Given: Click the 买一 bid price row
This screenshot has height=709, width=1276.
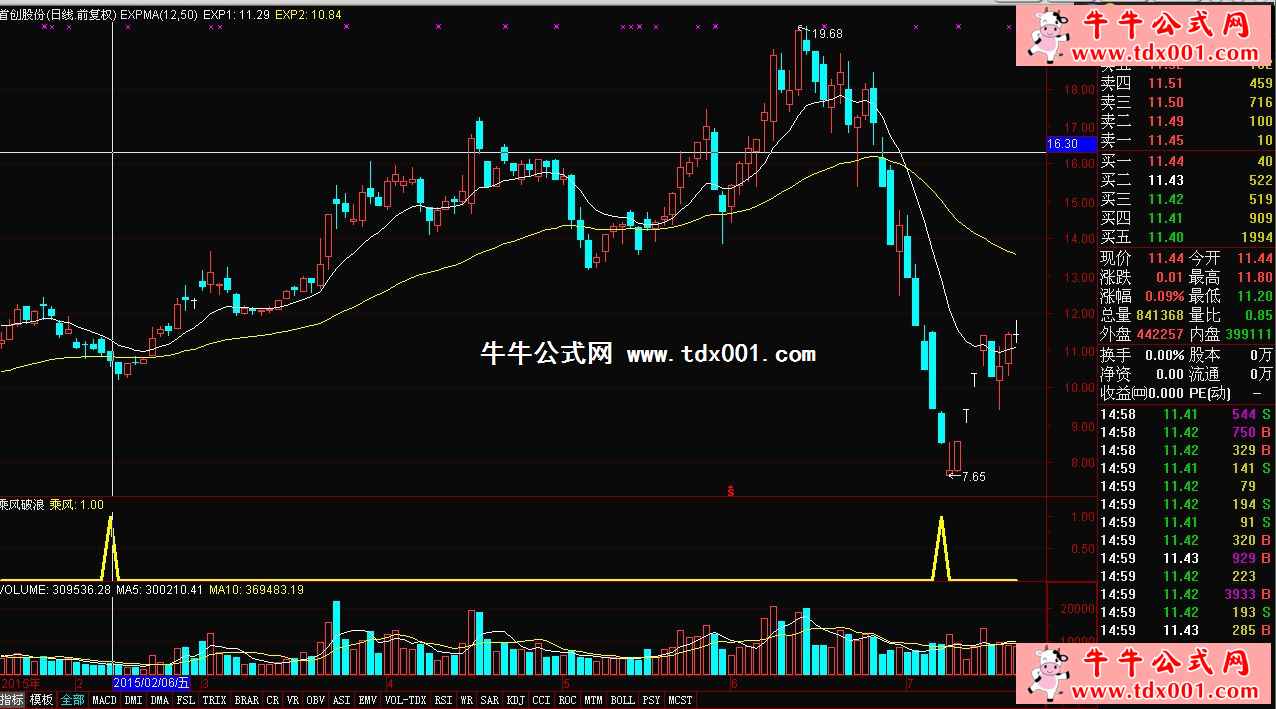Looking at the screenshot, I should click(x=1186, y=161).
